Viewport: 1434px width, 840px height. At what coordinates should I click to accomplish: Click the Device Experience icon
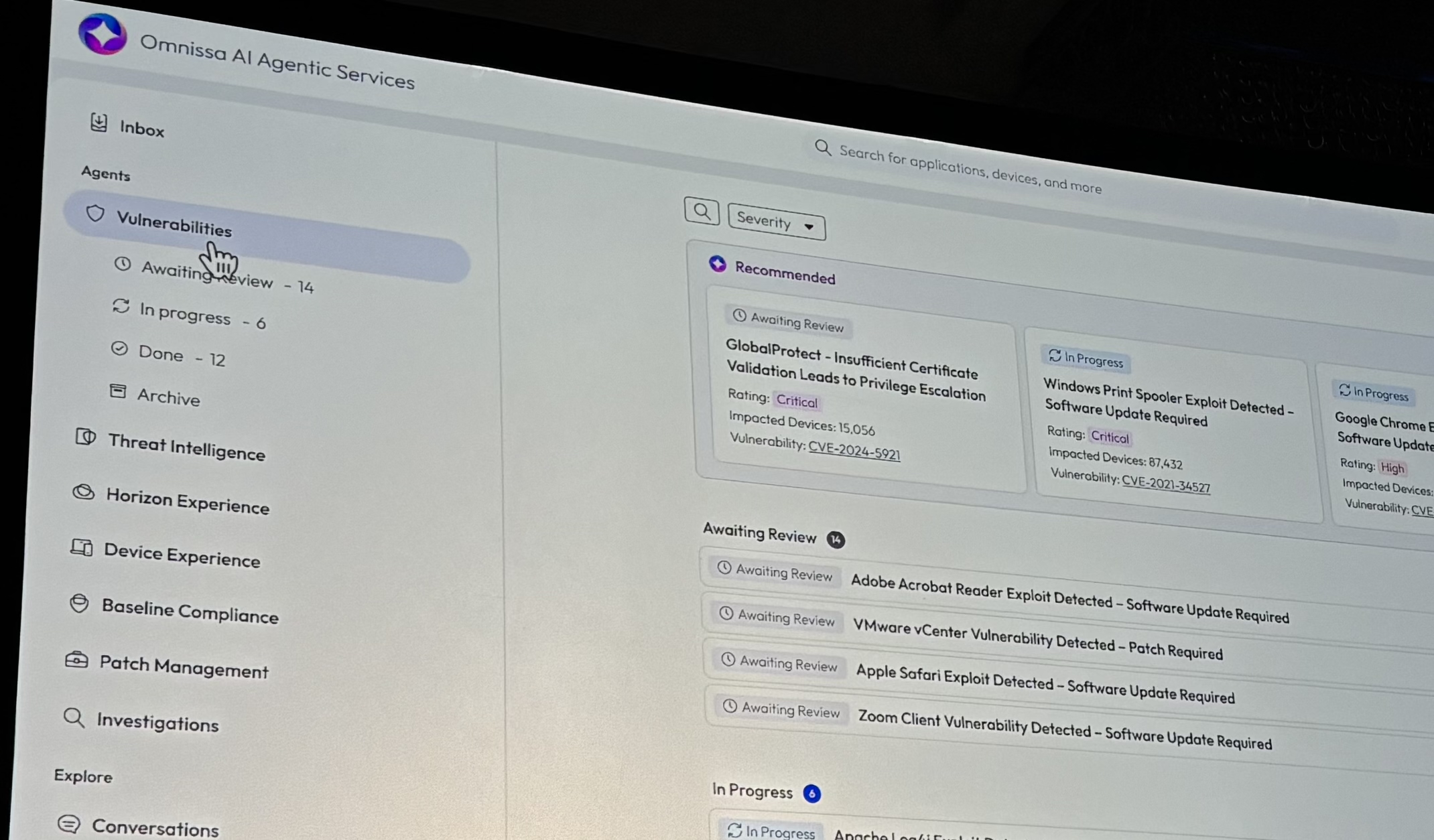click(82, 548)
